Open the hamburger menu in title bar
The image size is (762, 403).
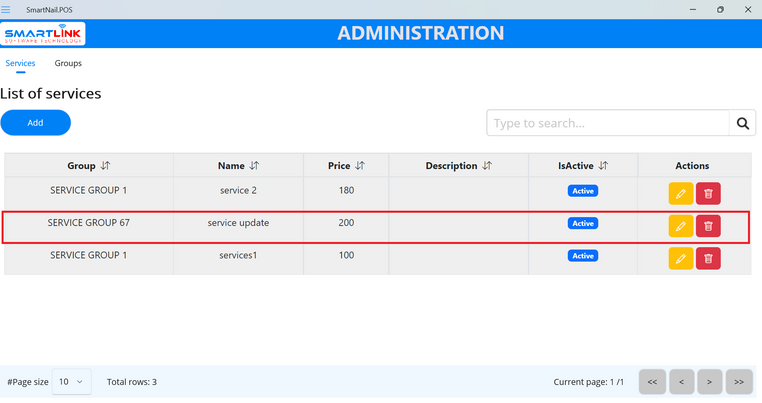coord(6,8)
